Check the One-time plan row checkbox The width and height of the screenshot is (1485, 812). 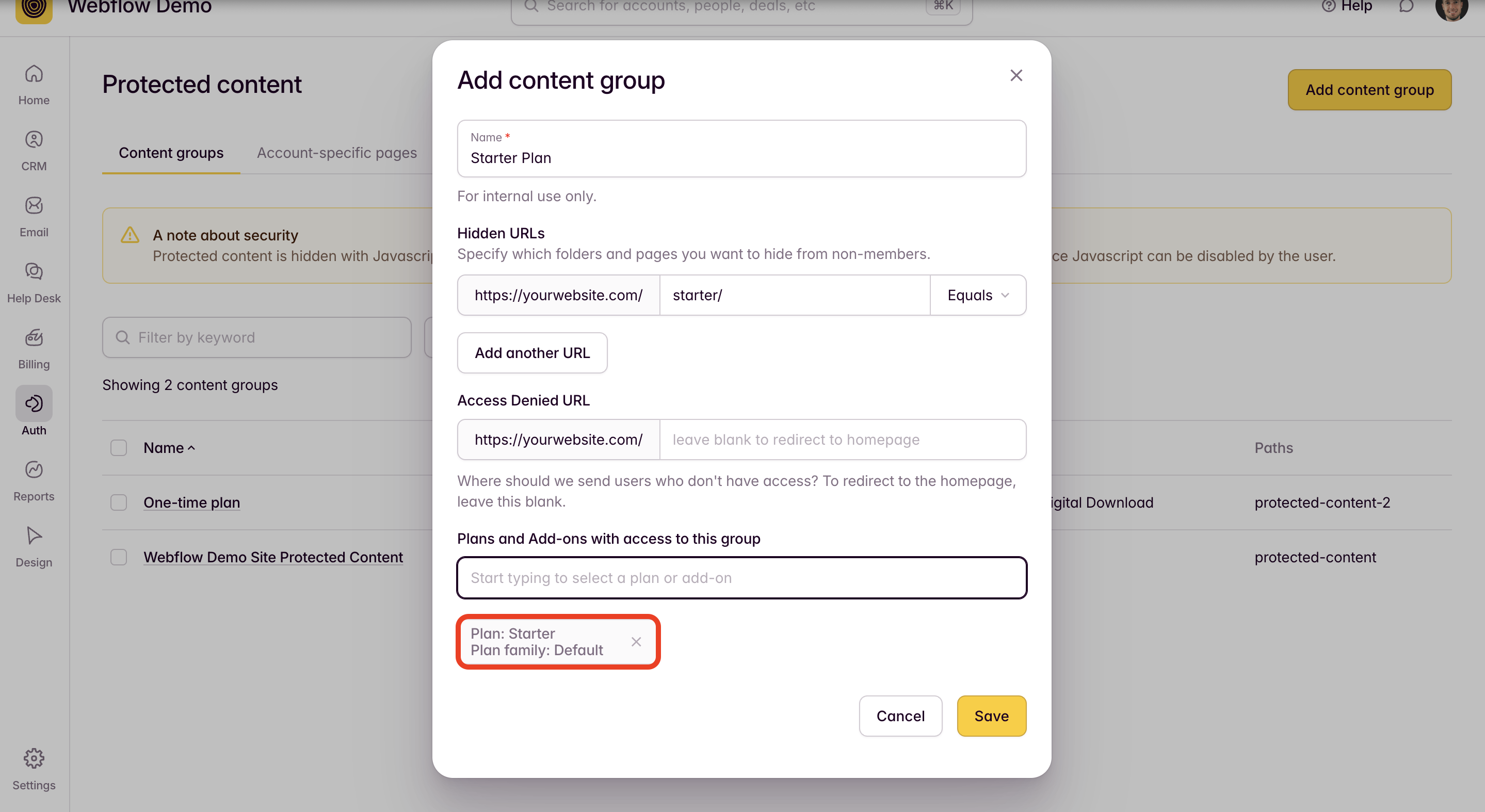(x=118, y=502)
